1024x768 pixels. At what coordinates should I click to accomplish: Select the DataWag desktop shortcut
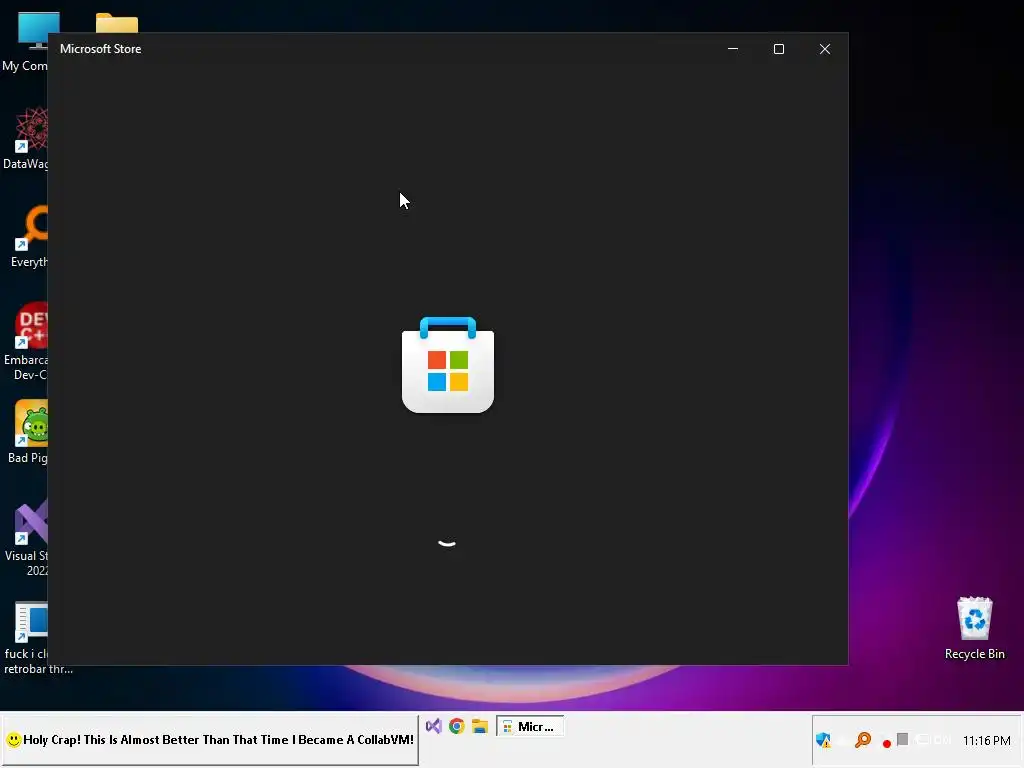pos(26,138)
